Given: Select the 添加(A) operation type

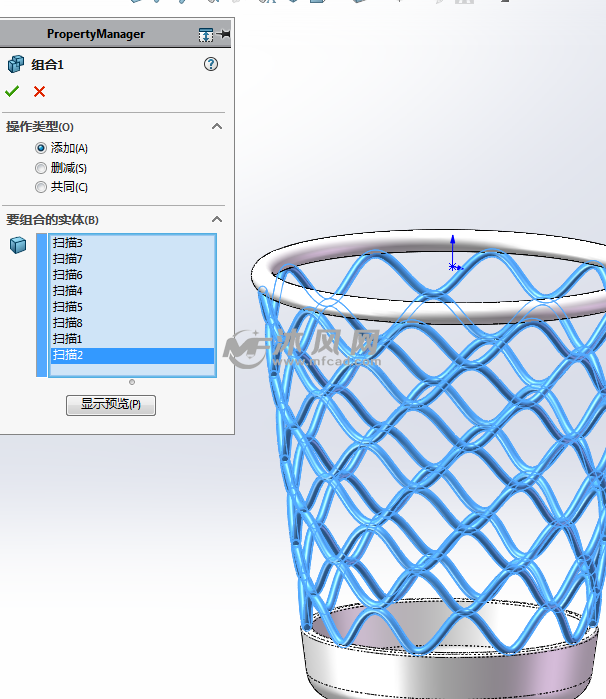Looking at the screenshot, I should pos(41,148).
